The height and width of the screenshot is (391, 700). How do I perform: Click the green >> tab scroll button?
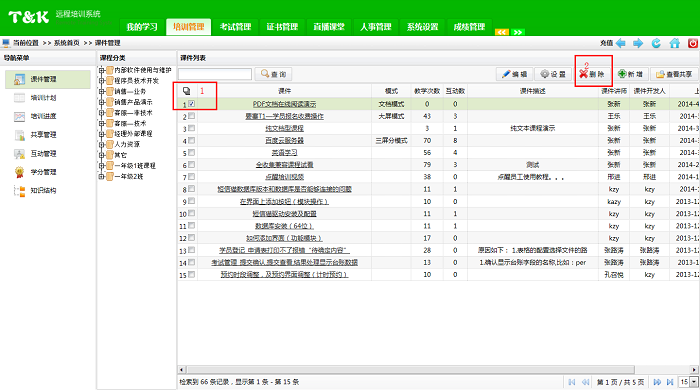coord(518,32)
